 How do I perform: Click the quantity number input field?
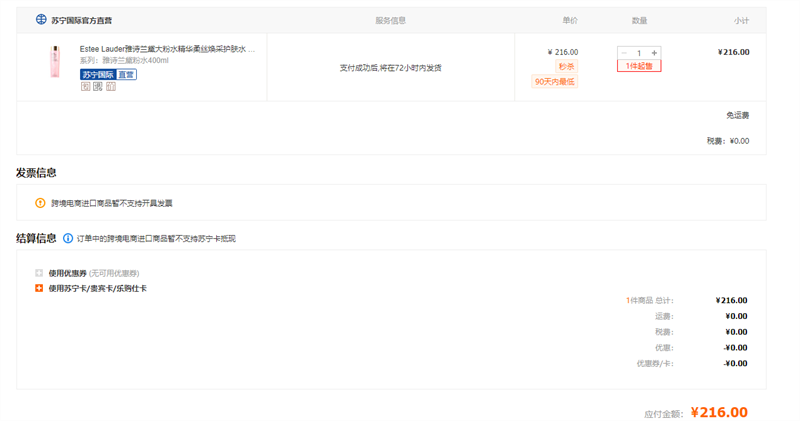tap(639, 53)
